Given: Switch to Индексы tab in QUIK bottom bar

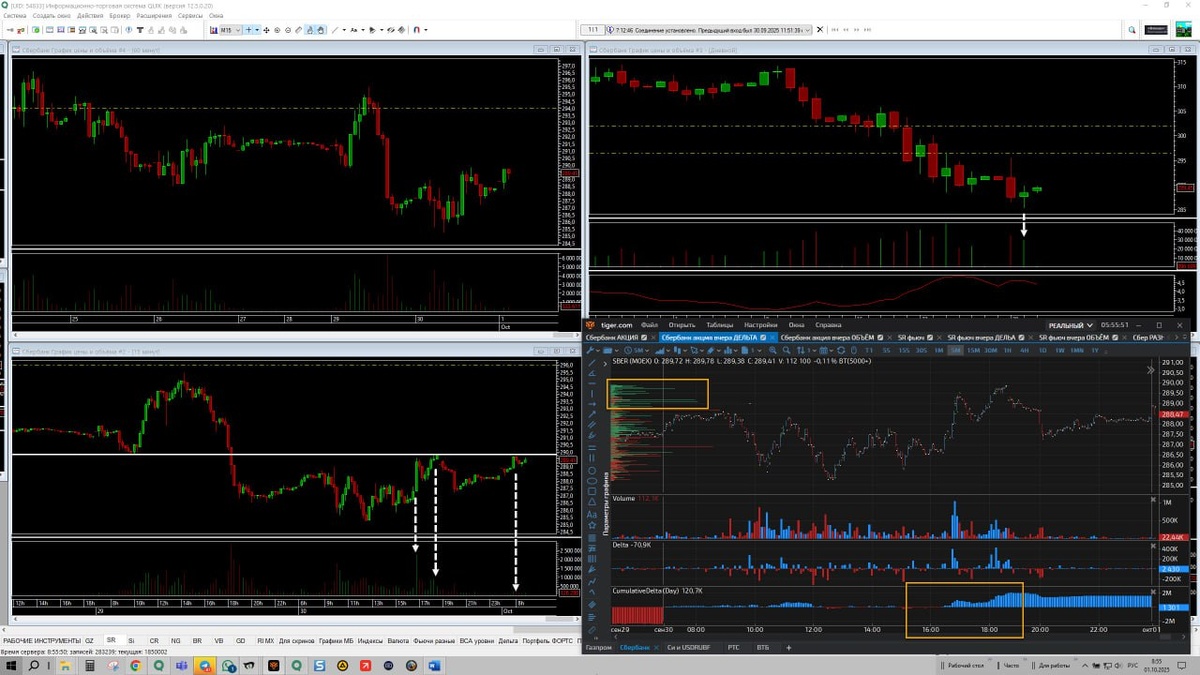Looking at the screenshot, I should (x=369, y=640).
